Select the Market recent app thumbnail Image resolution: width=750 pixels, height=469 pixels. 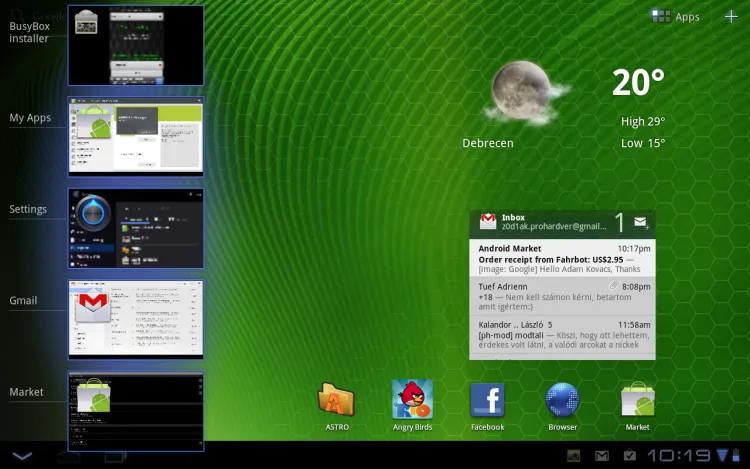[136, 411]
